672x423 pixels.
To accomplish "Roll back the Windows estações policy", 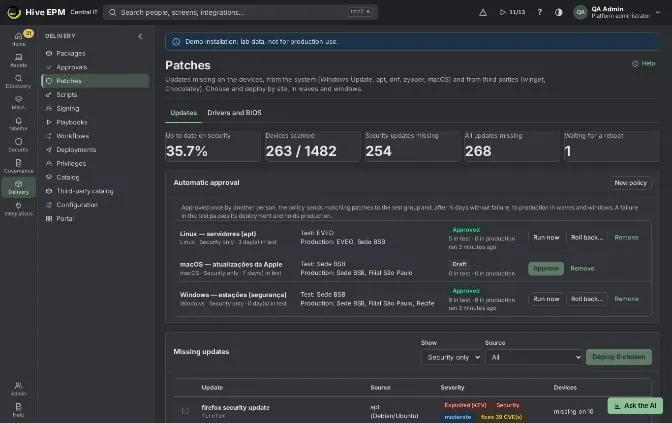I will 587,299.
